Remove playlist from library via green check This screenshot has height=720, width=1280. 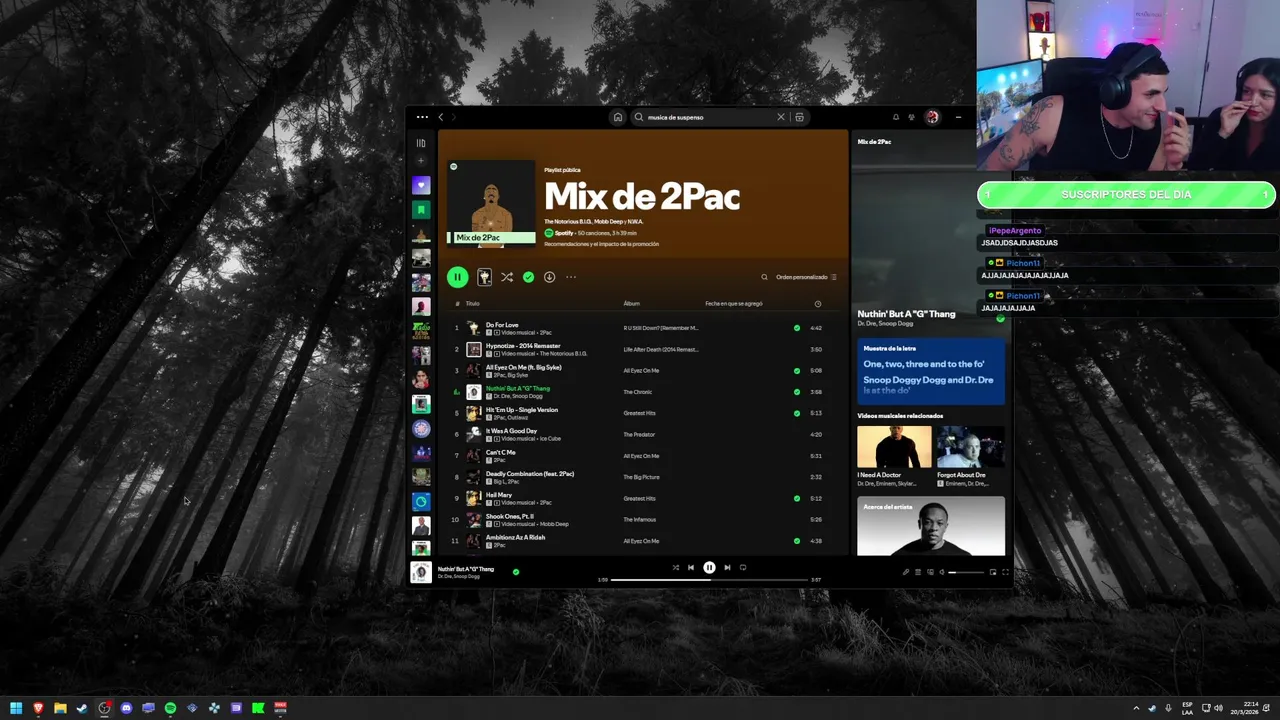528,277
